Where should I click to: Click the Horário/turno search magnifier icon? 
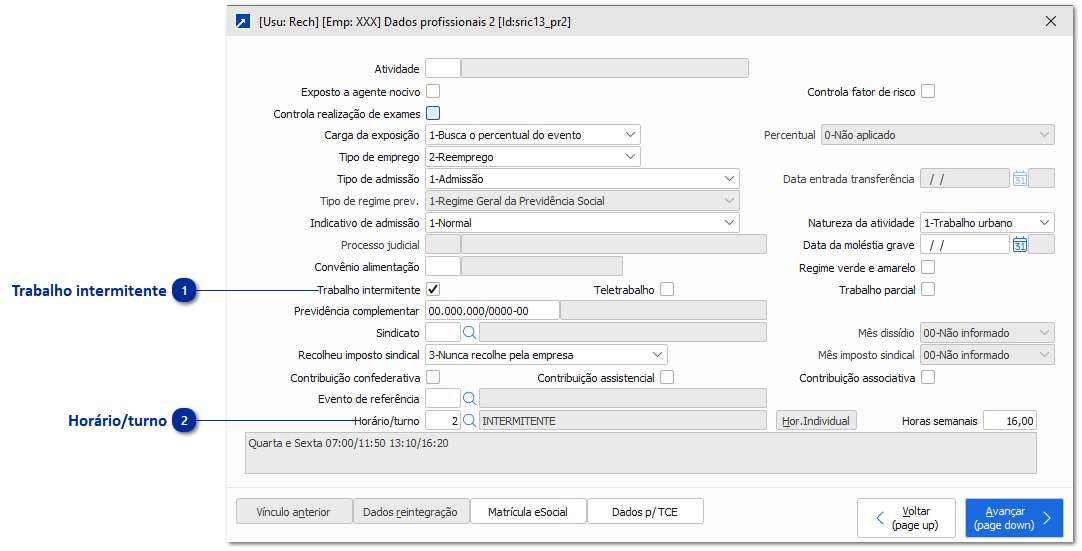pos(470,421)
